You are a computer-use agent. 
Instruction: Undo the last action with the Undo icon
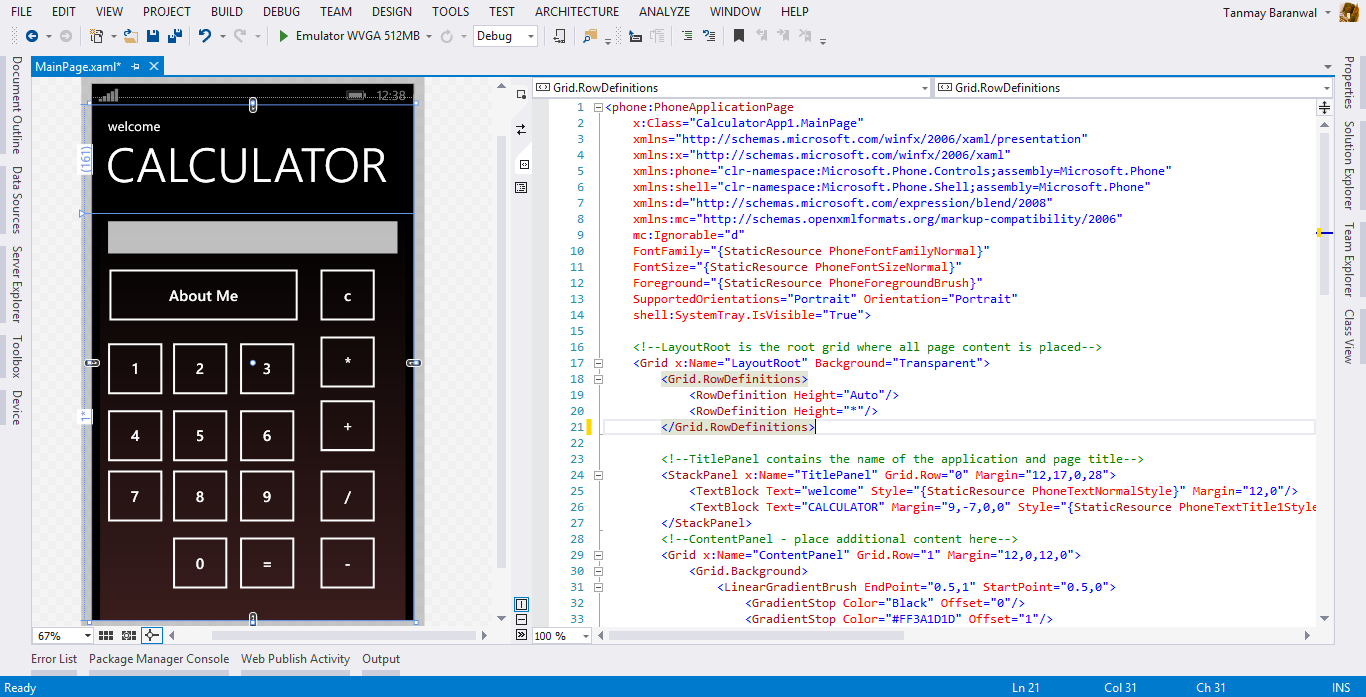click(x=204, y=36)
